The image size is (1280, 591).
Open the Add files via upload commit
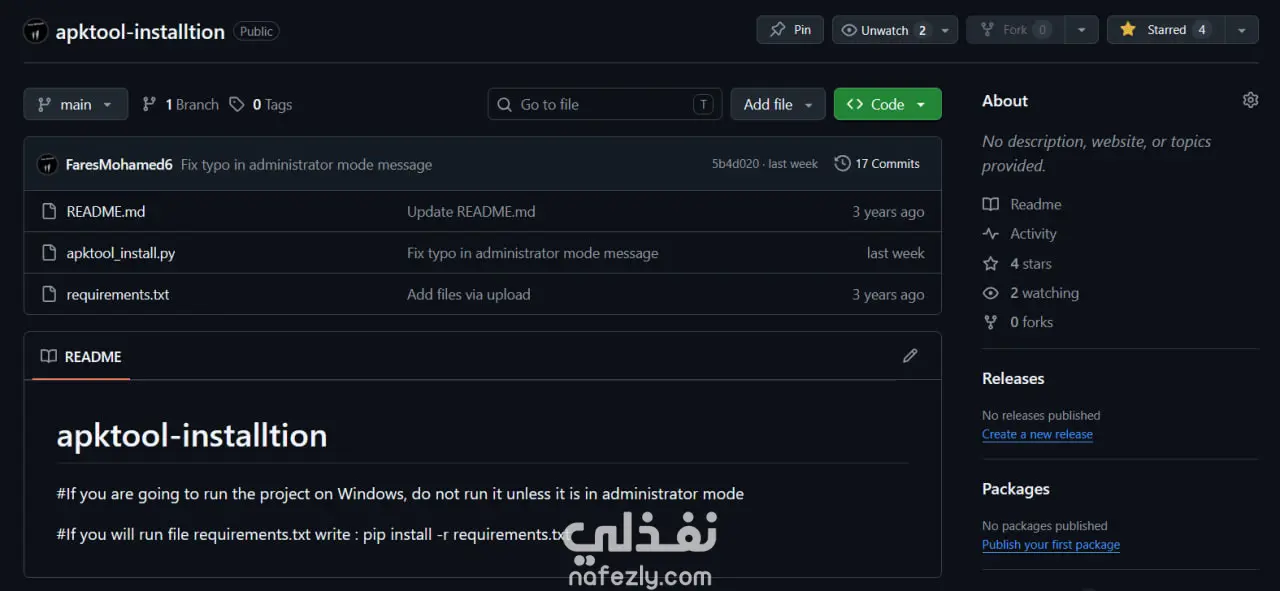pyautogui.click(x=469, y=294)
